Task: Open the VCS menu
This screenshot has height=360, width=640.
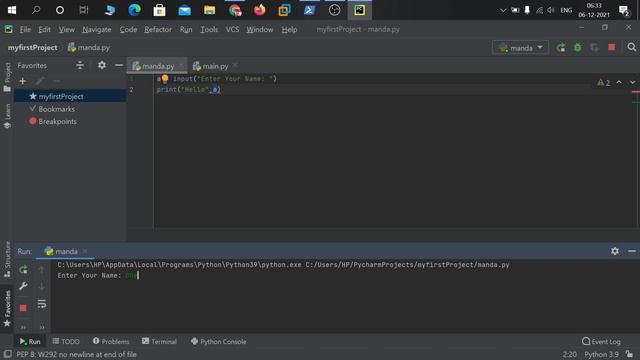Action: pos(232,29)
